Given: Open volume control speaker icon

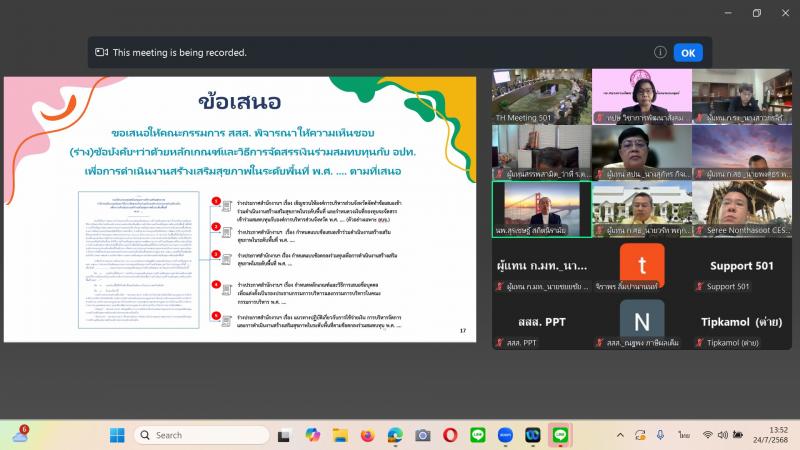Looking at the screenshot, I should (722, 435).
